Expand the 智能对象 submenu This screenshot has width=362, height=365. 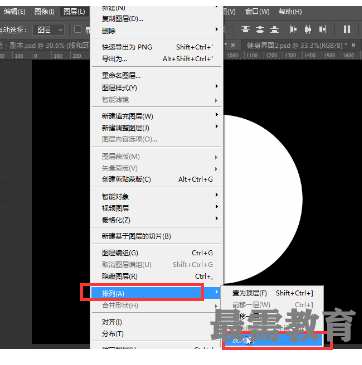(157, 197)
